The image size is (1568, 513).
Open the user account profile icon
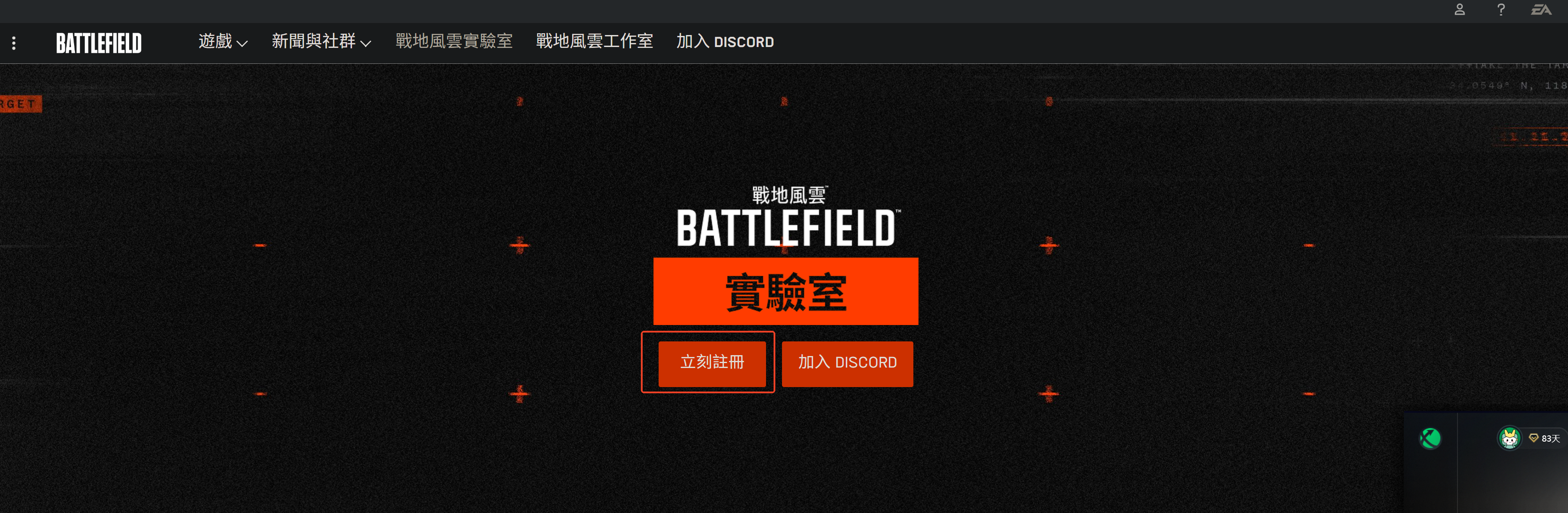point(1459,10)
